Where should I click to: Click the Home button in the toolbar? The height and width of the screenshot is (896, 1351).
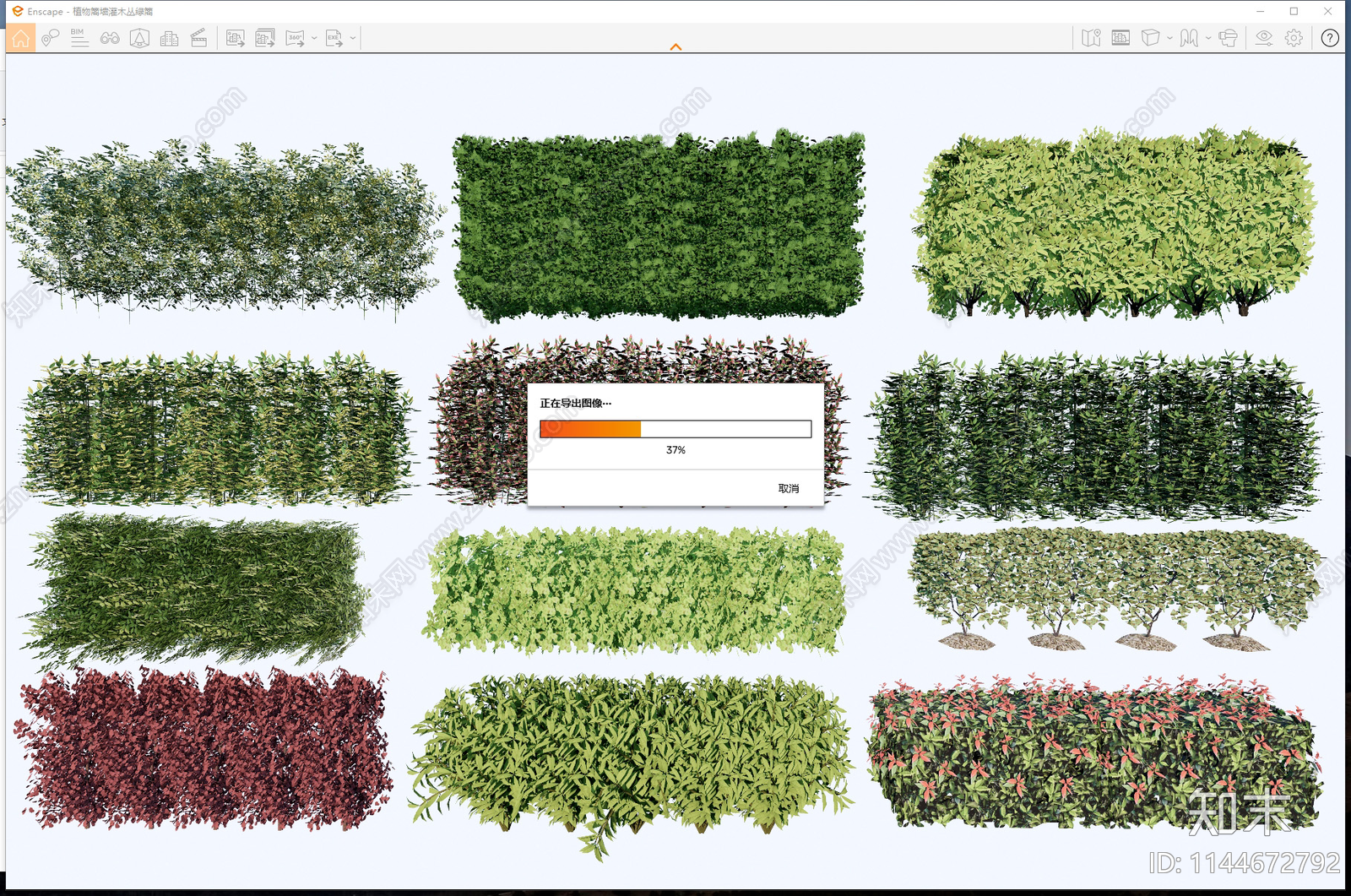[x=20, y=38]
